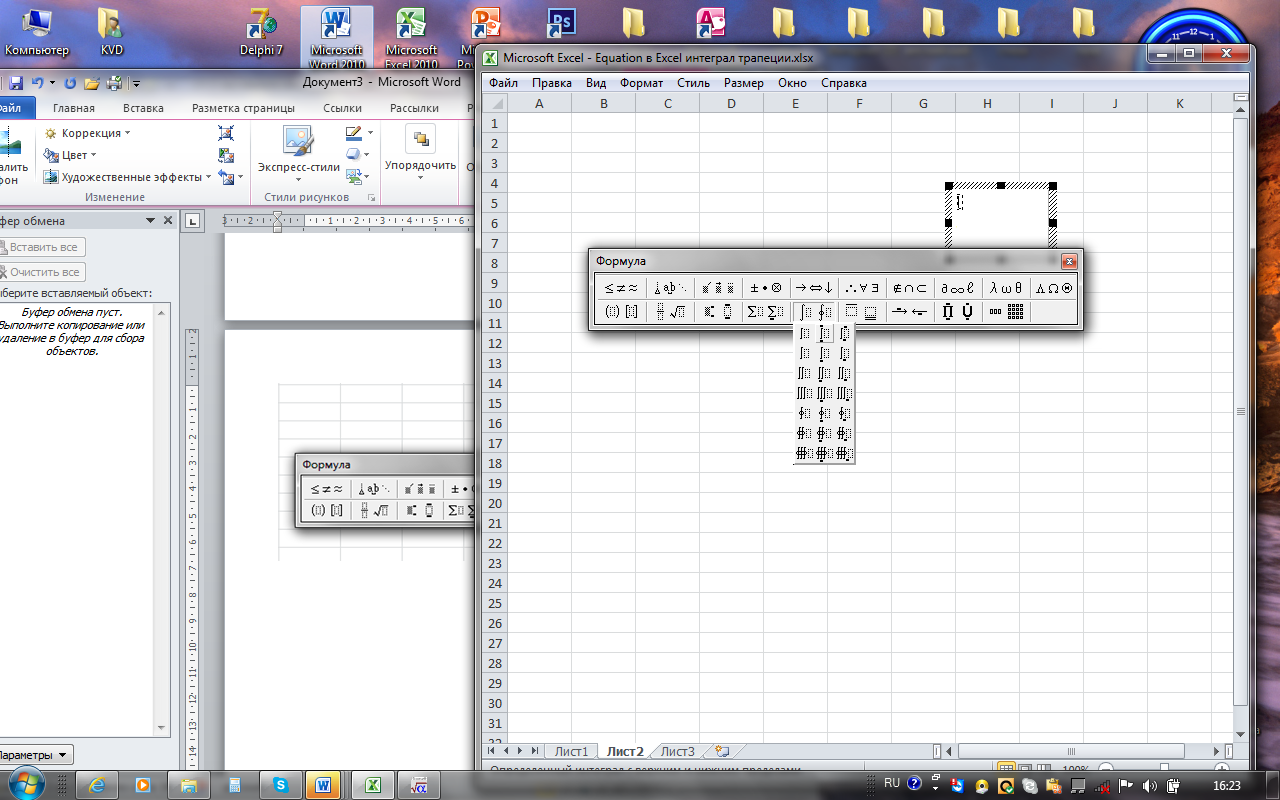Image resolution: width=1280 pixels, height=800 pixels.
Task: Open Правка menu in Excel window
Action: [x=552, y=83]
